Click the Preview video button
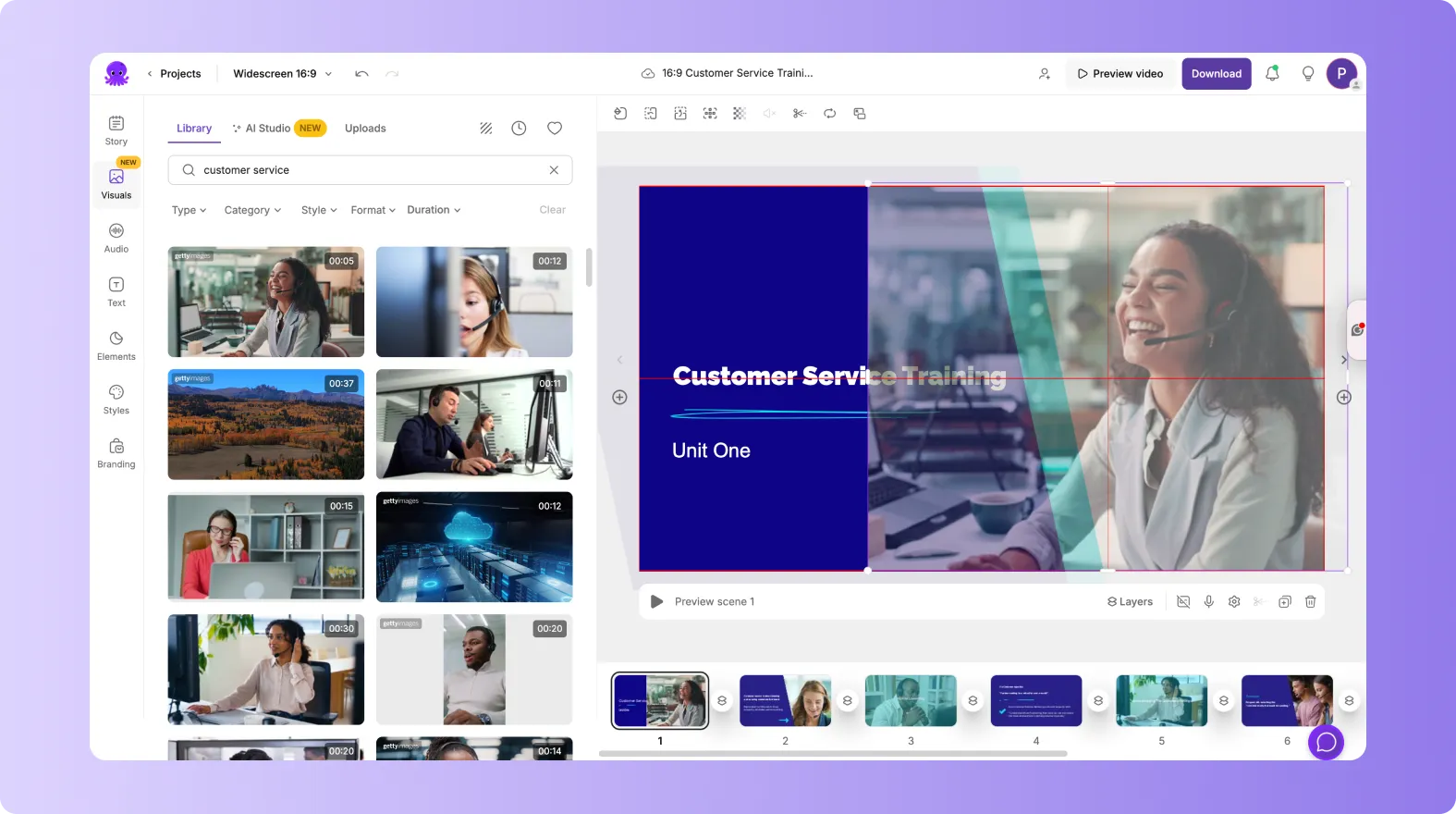 click(x=1120, y=74)
